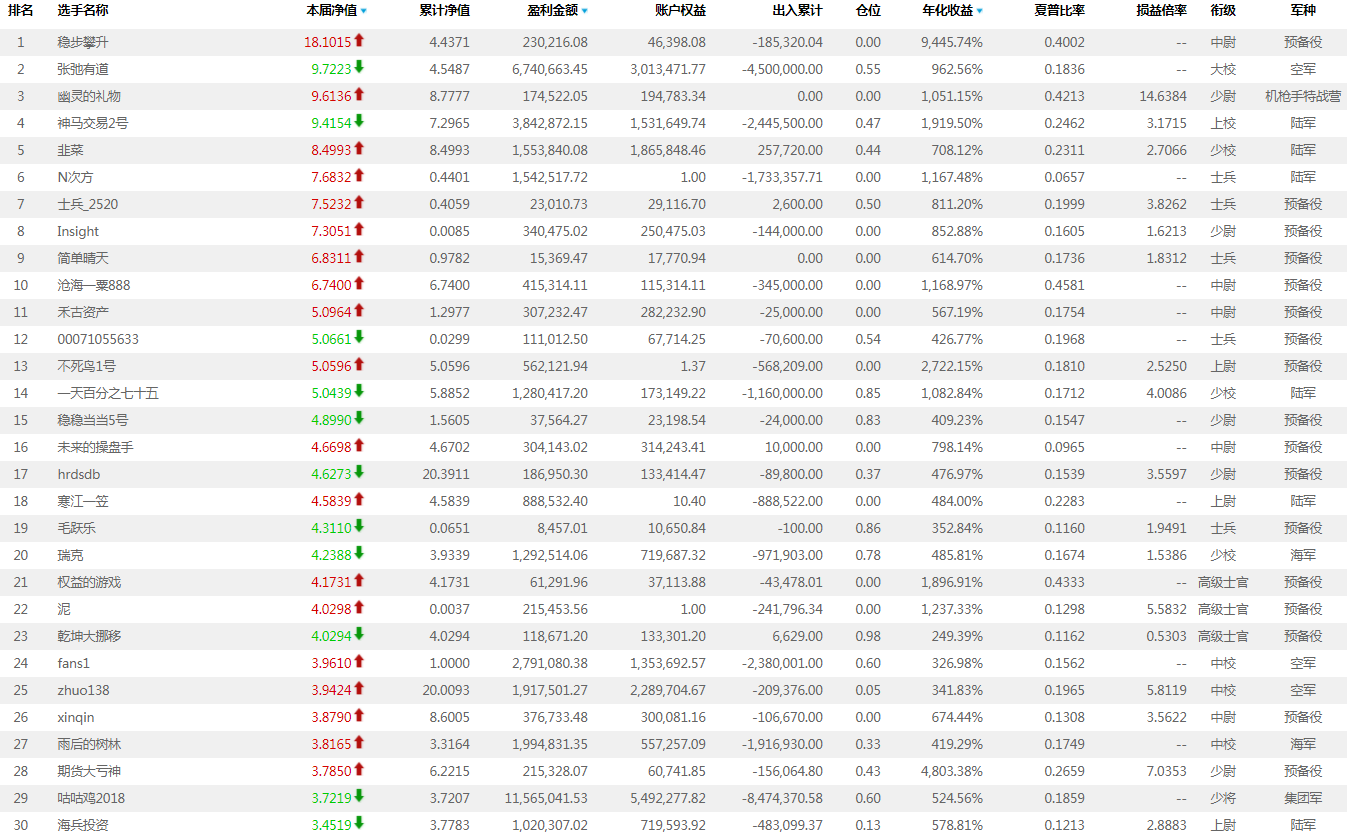
Task: Open trader 沧海一粟888
Action: [94, 286]
